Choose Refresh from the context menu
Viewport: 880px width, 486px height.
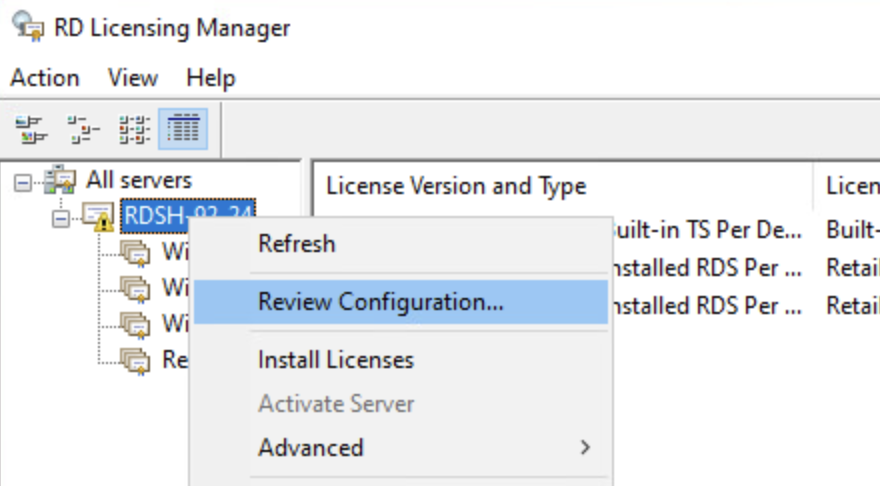pyautogui.click(x=296, y=244)
